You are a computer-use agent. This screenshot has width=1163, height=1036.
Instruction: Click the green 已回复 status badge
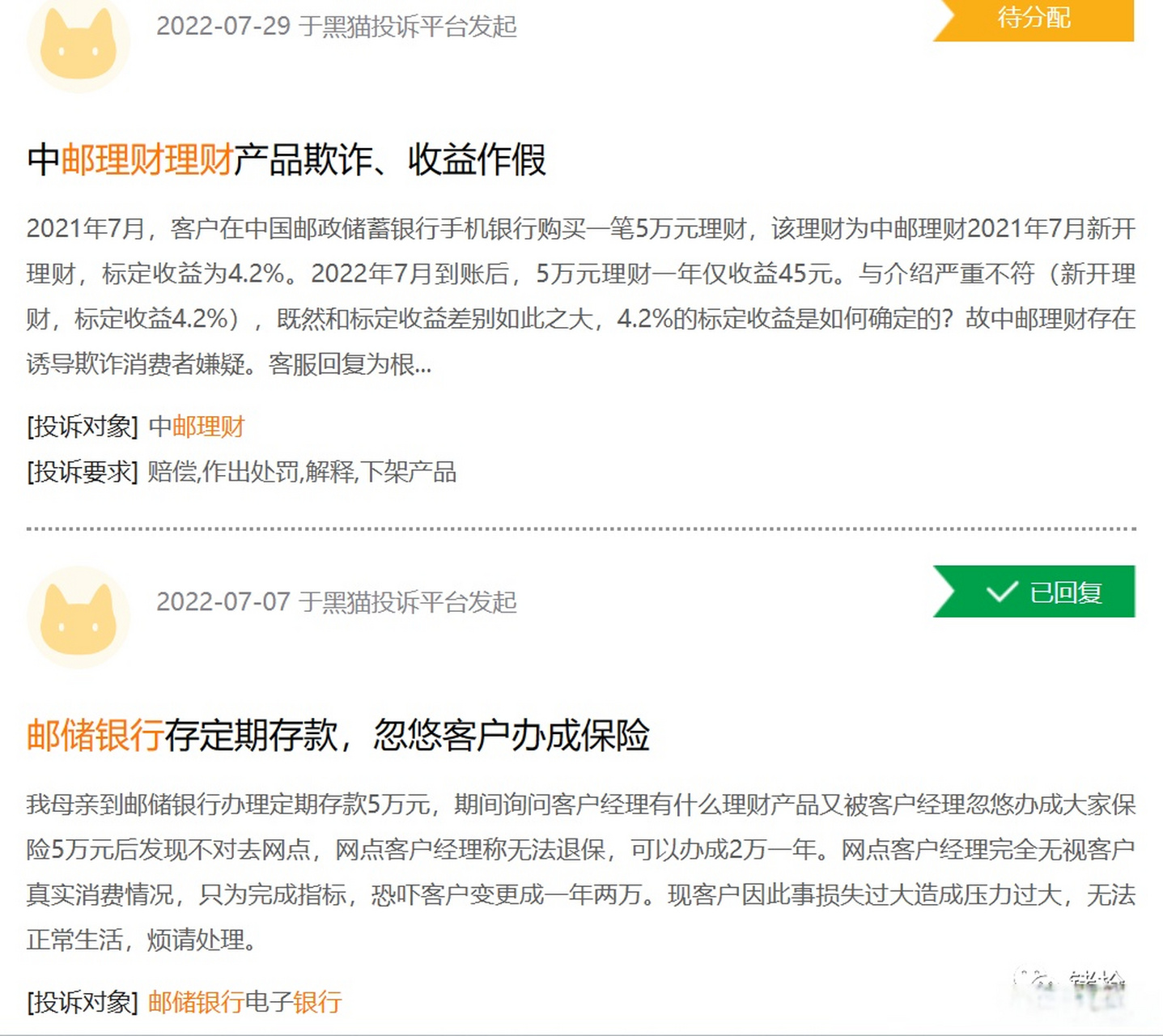[1034, 592]
